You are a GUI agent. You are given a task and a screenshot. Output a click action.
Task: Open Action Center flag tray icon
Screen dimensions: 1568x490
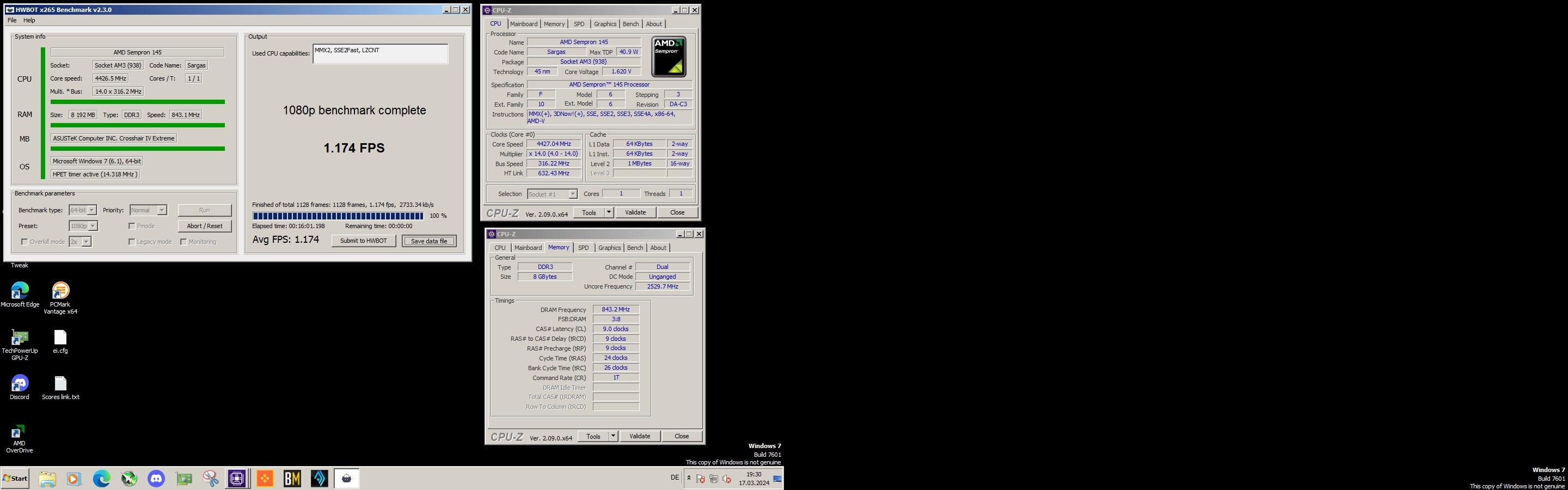pos(701,479)
